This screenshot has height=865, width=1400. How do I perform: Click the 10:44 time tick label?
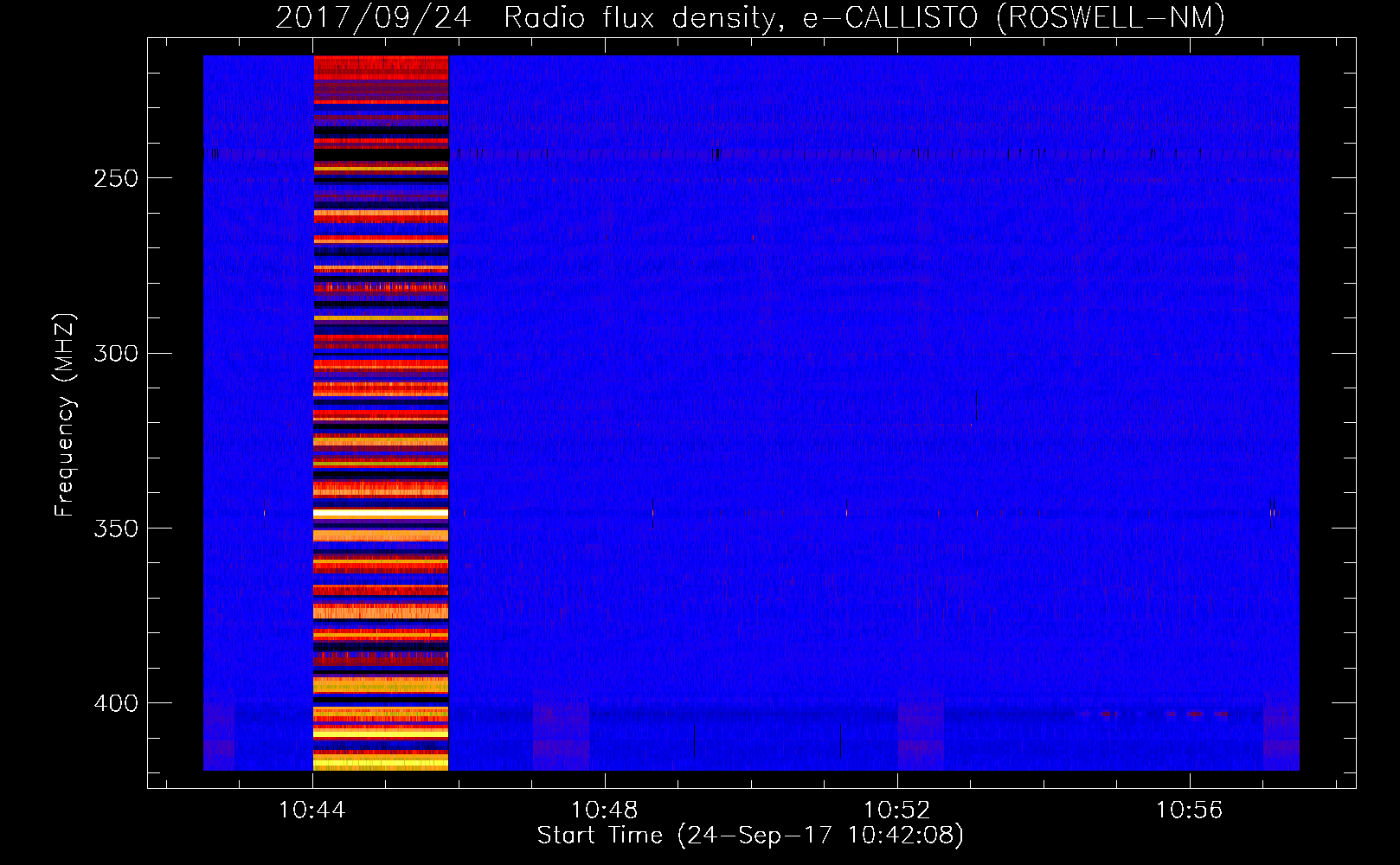[311, 810]
